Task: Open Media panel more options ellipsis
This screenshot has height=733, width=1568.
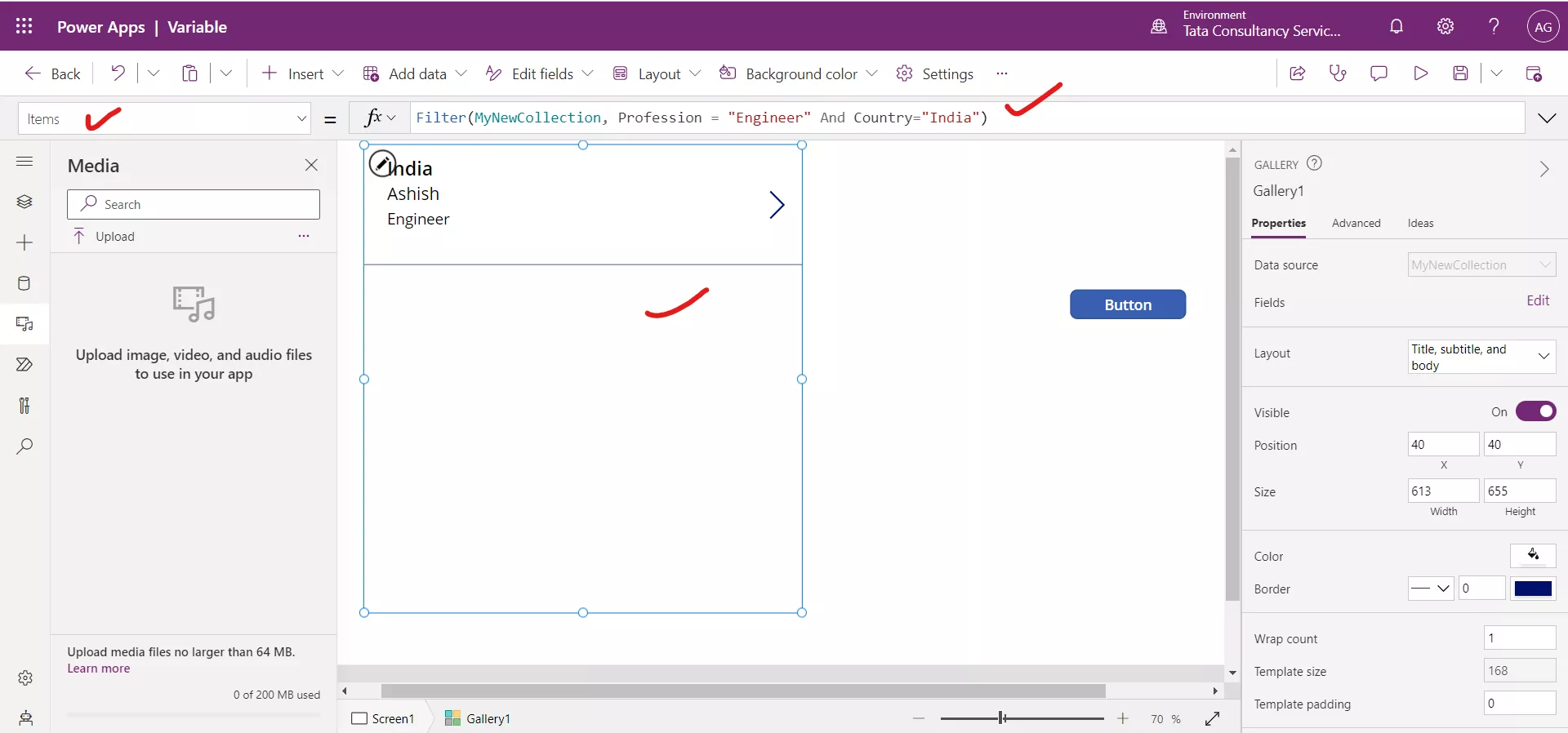Action: coord(304,236)
